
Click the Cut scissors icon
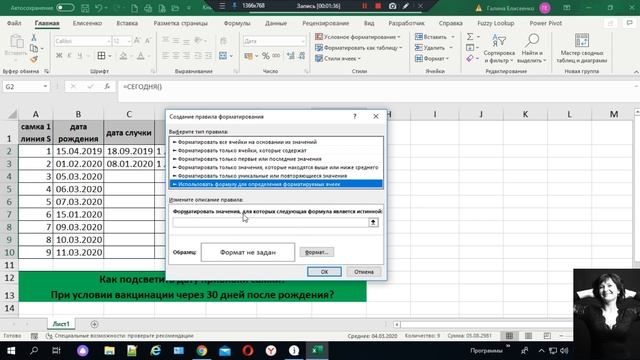(34, 38)
